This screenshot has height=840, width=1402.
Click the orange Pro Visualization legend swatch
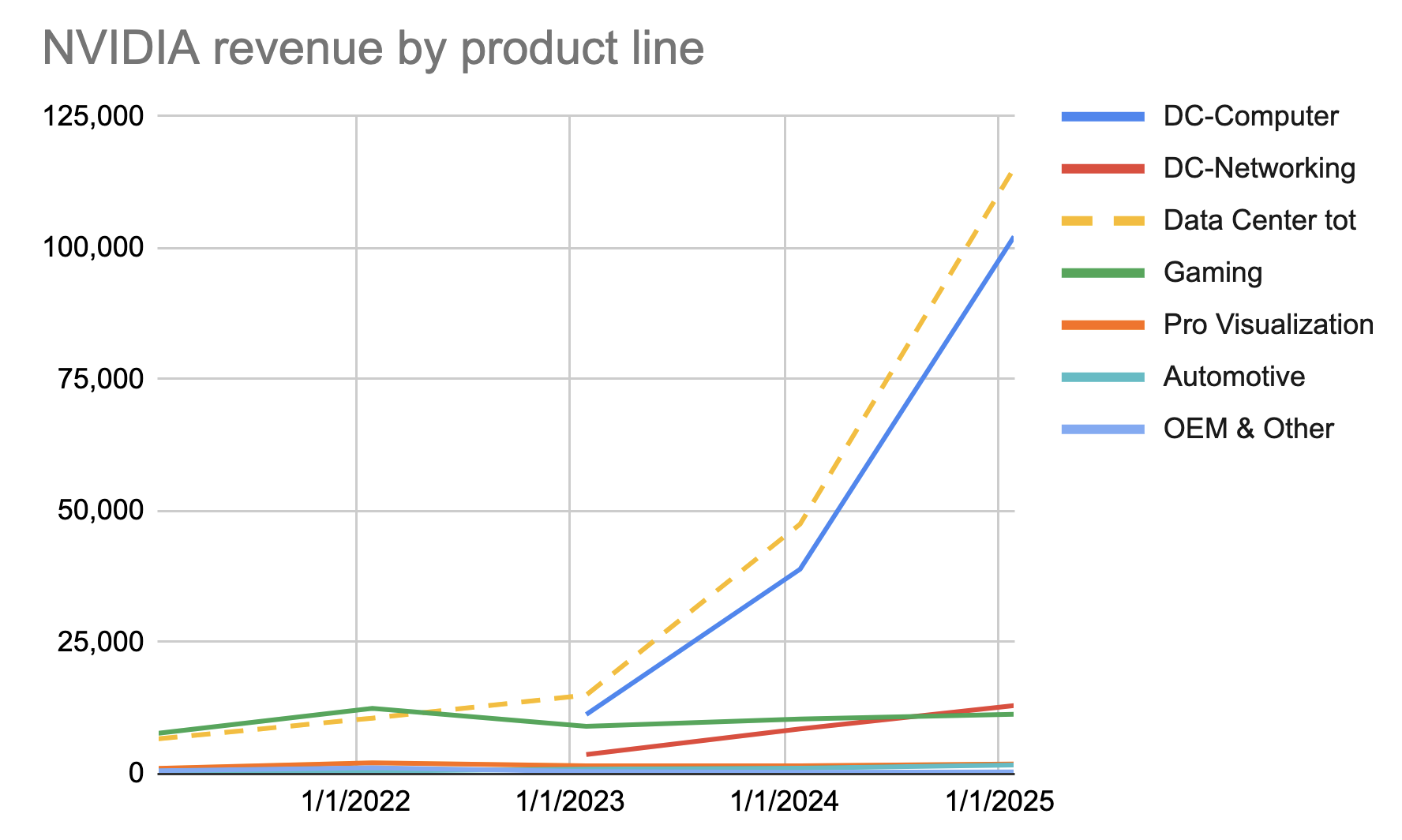[1102, 324]
